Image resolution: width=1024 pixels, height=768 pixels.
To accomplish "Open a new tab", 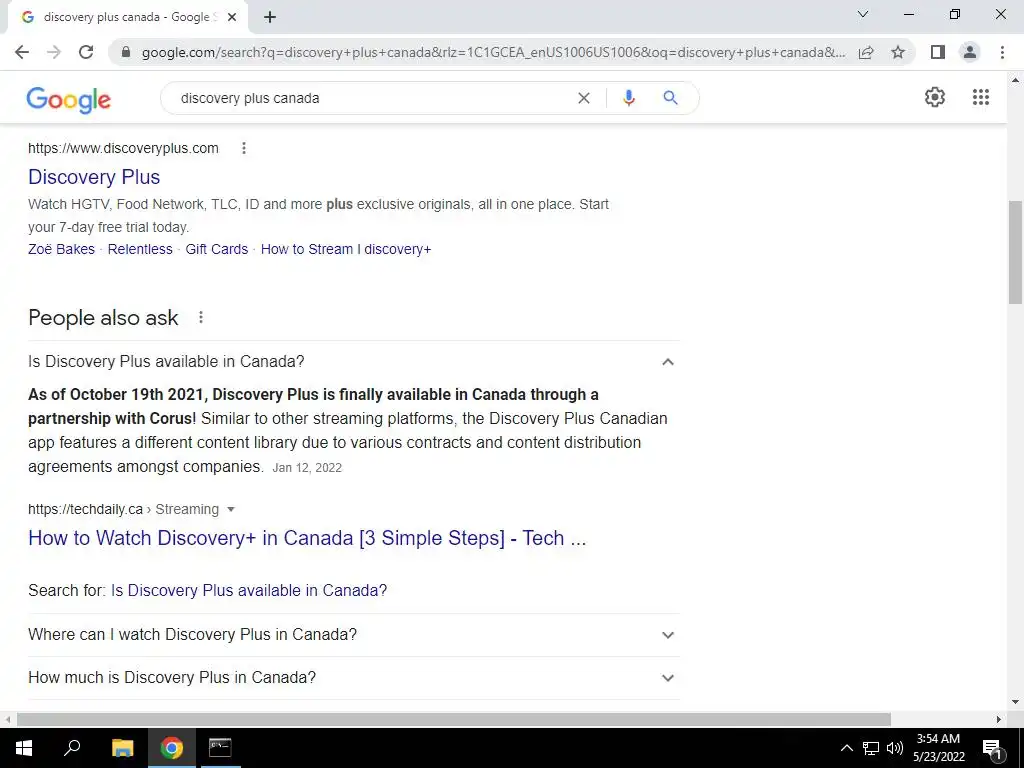I will tap(270, 17).
